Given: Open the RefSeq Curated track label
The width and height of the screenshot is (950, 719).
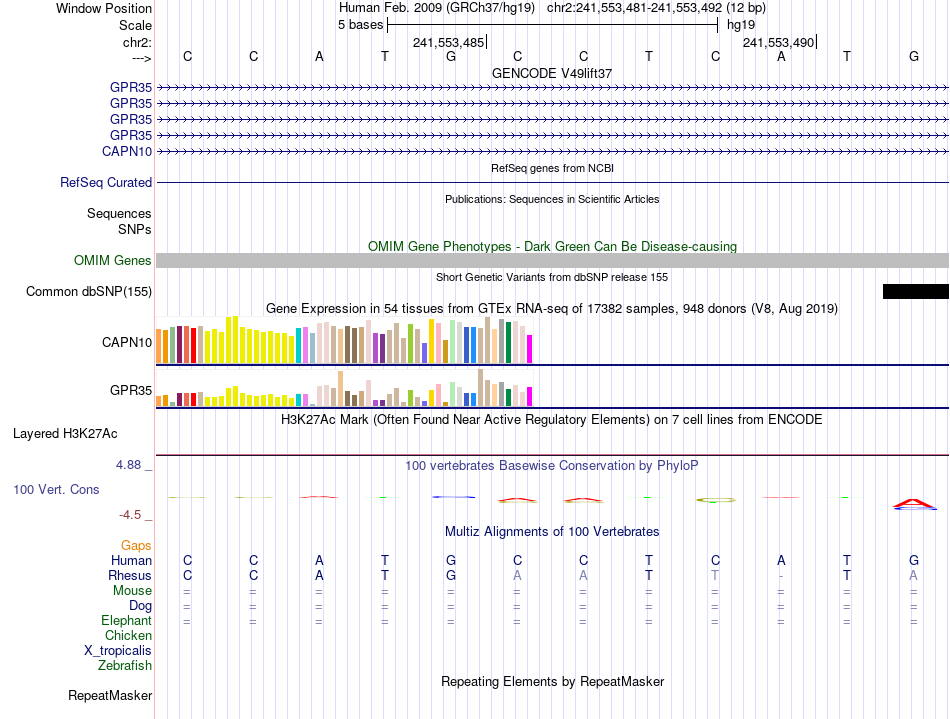Looking at the screenshot, I should pos(106,182).
